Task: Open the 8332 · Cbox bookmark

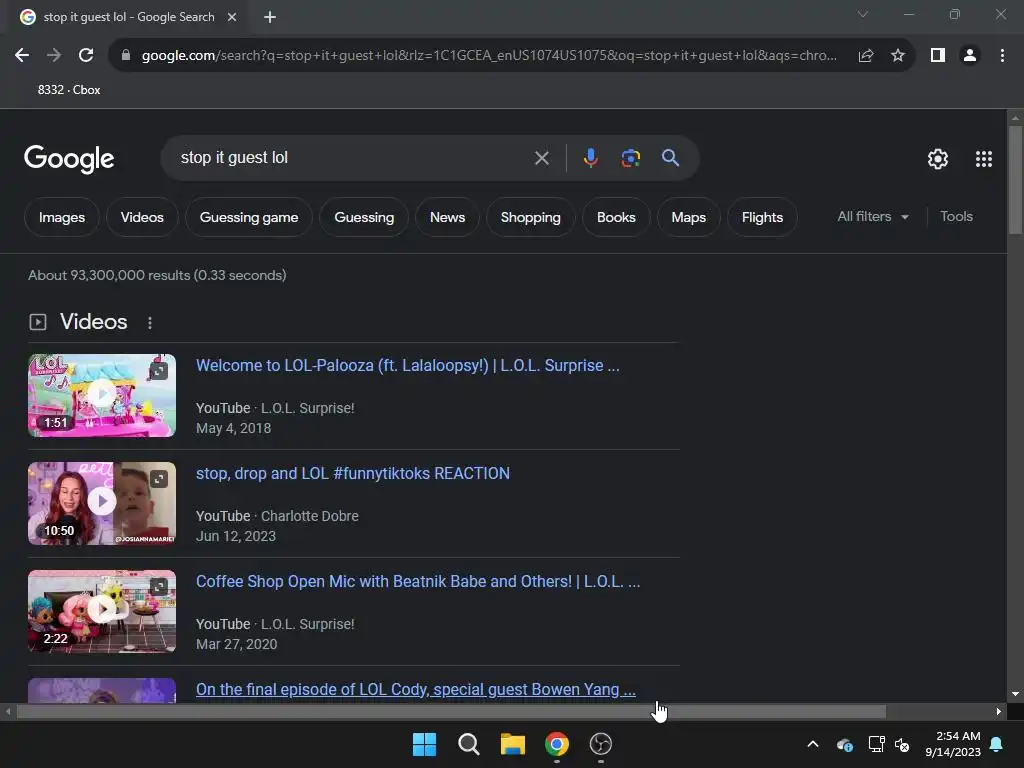Action: point(69,89)
